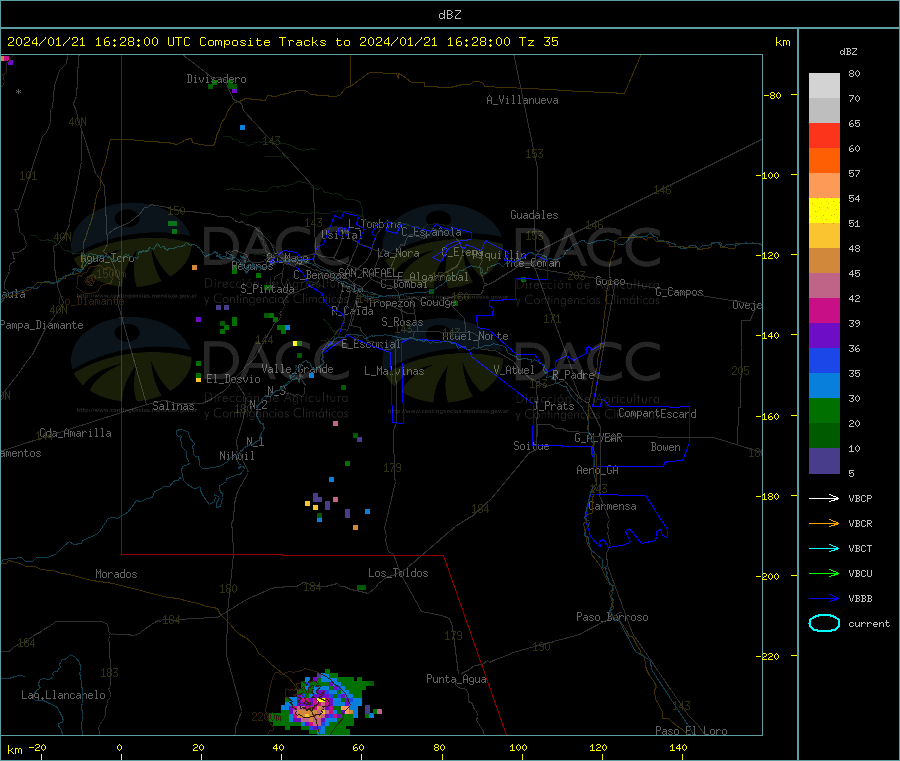The image size is (900, 761).
Task: Click the 'VBCP' legend label
Action: 860,499
